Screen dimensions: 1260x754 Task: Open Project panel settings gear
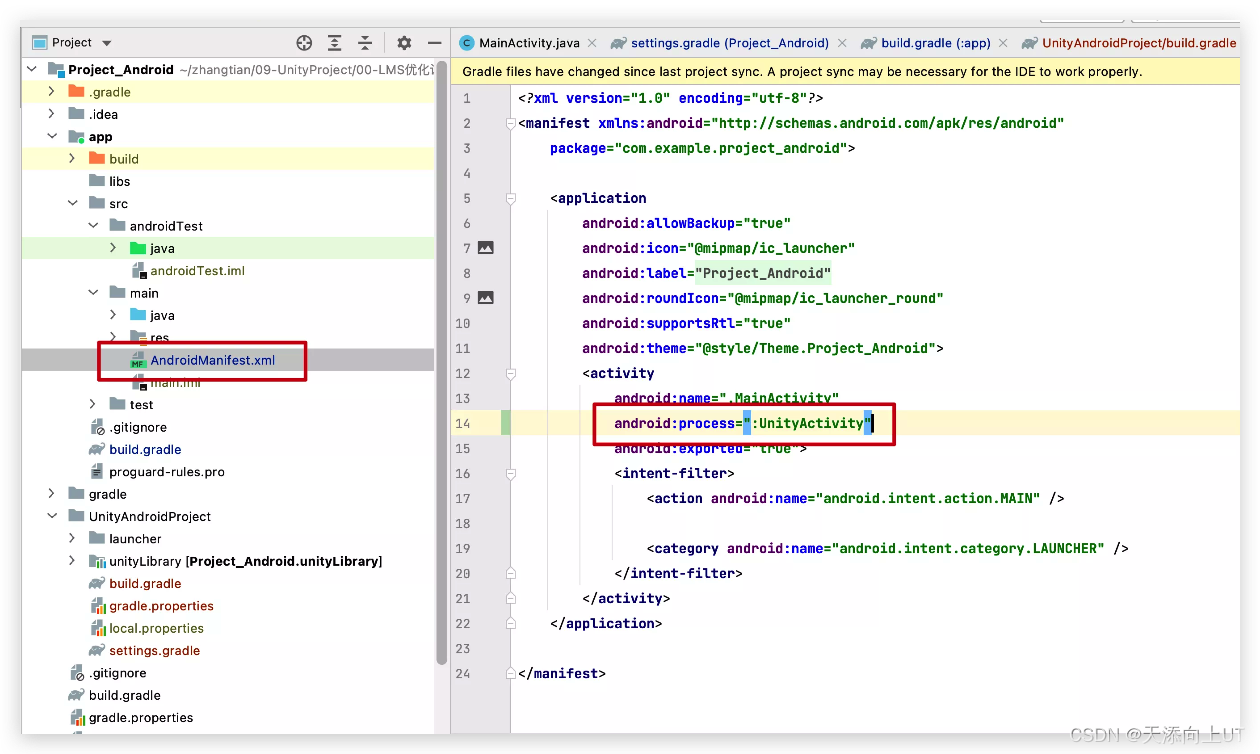coord(404,43)
